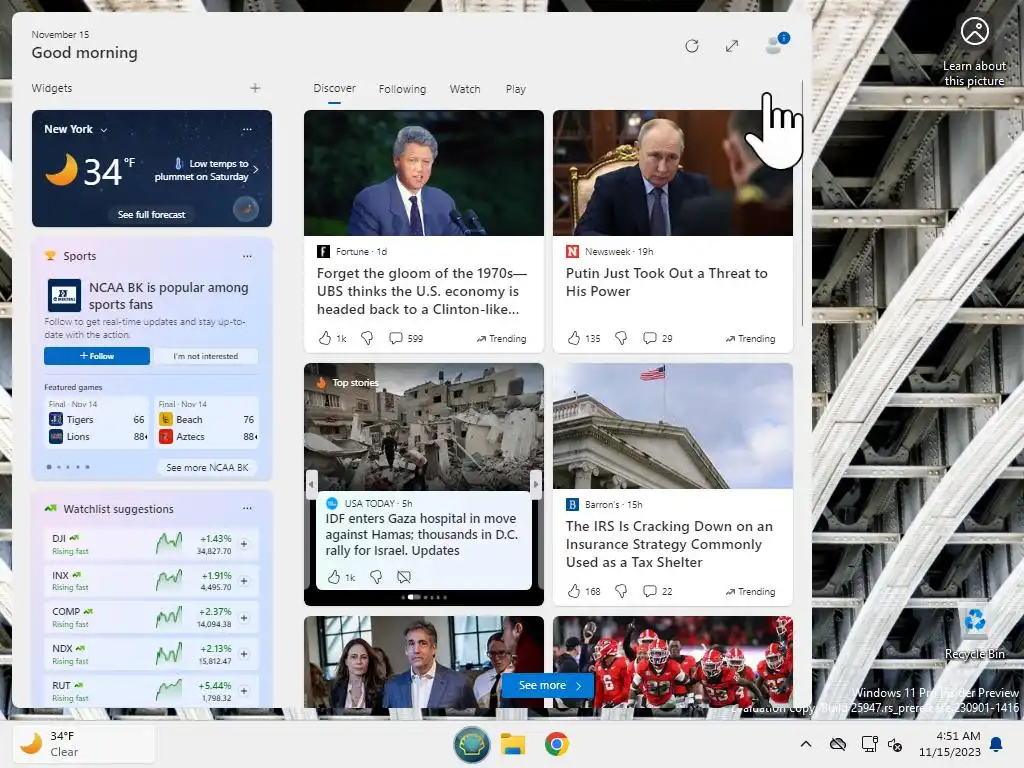Open the New York location dropdown
The image size is (1024, 768).
pos(75,129)
